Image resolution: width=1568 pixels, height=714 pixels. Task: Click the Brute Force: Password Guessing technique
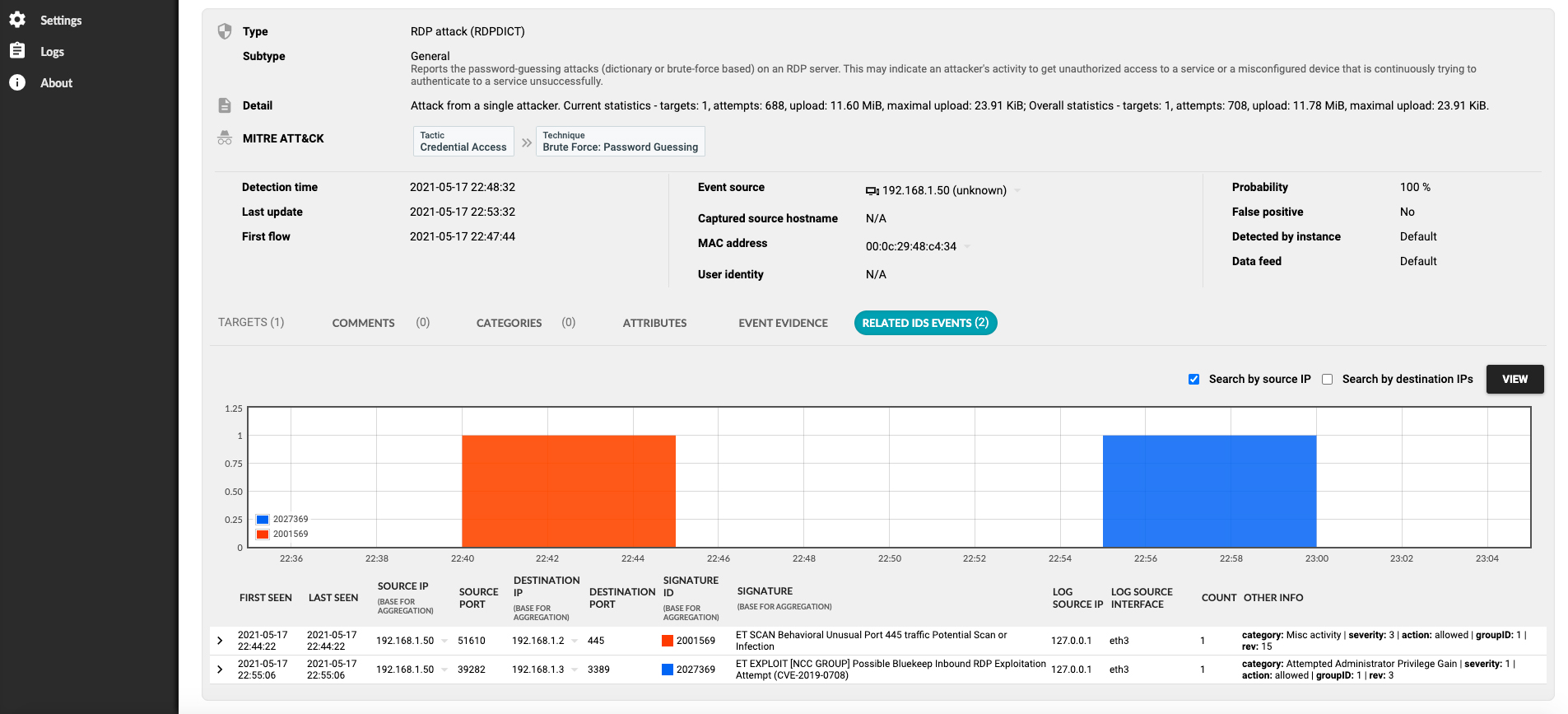pos(620,141)
